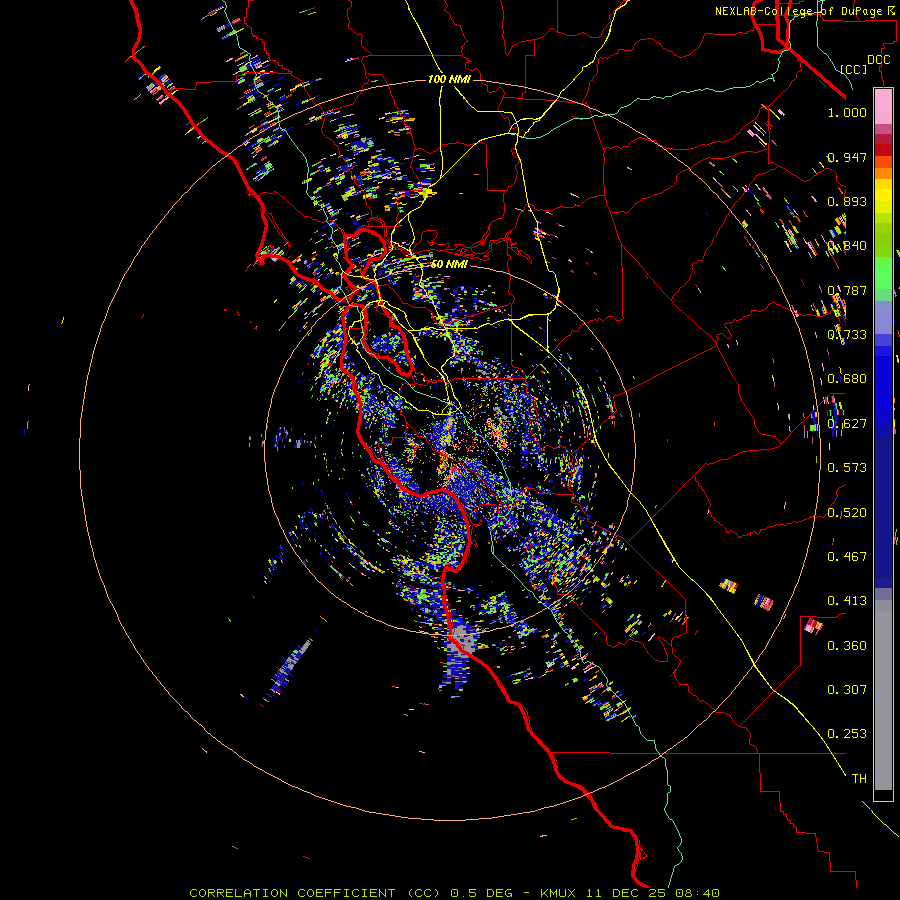900x900 pixels.
Task: Select the 0.253 legend value
Action: pyautogui.click(x=847, y=734)
